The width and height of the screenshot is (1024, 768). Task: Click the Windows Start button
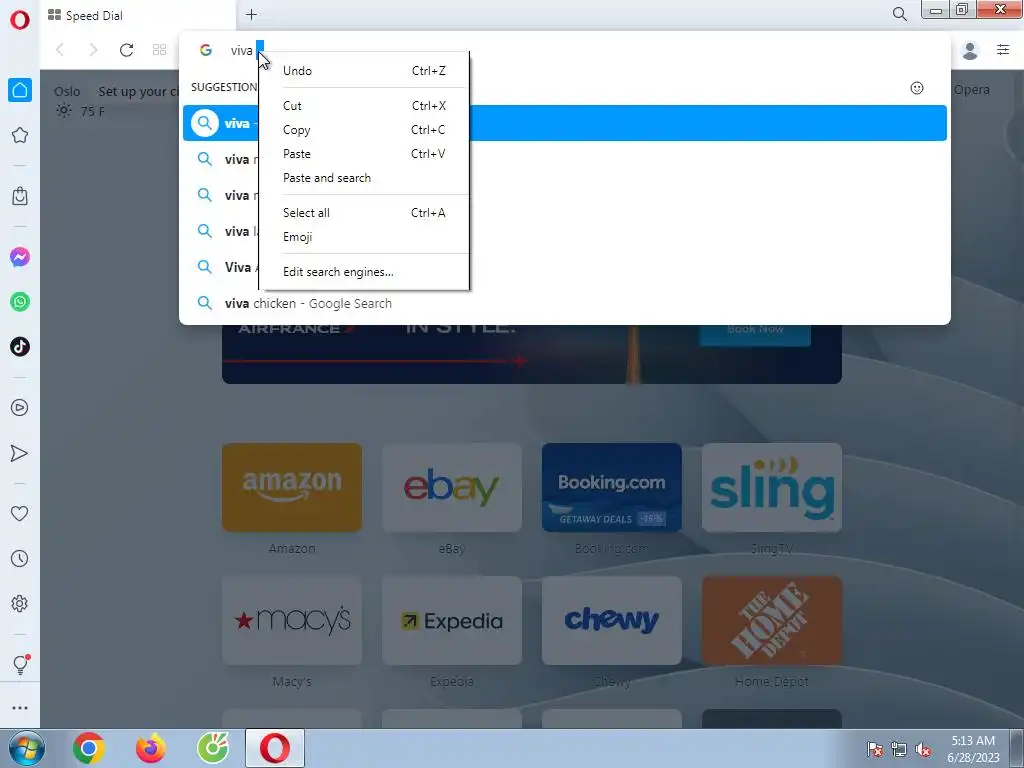(x=26, y=748)
